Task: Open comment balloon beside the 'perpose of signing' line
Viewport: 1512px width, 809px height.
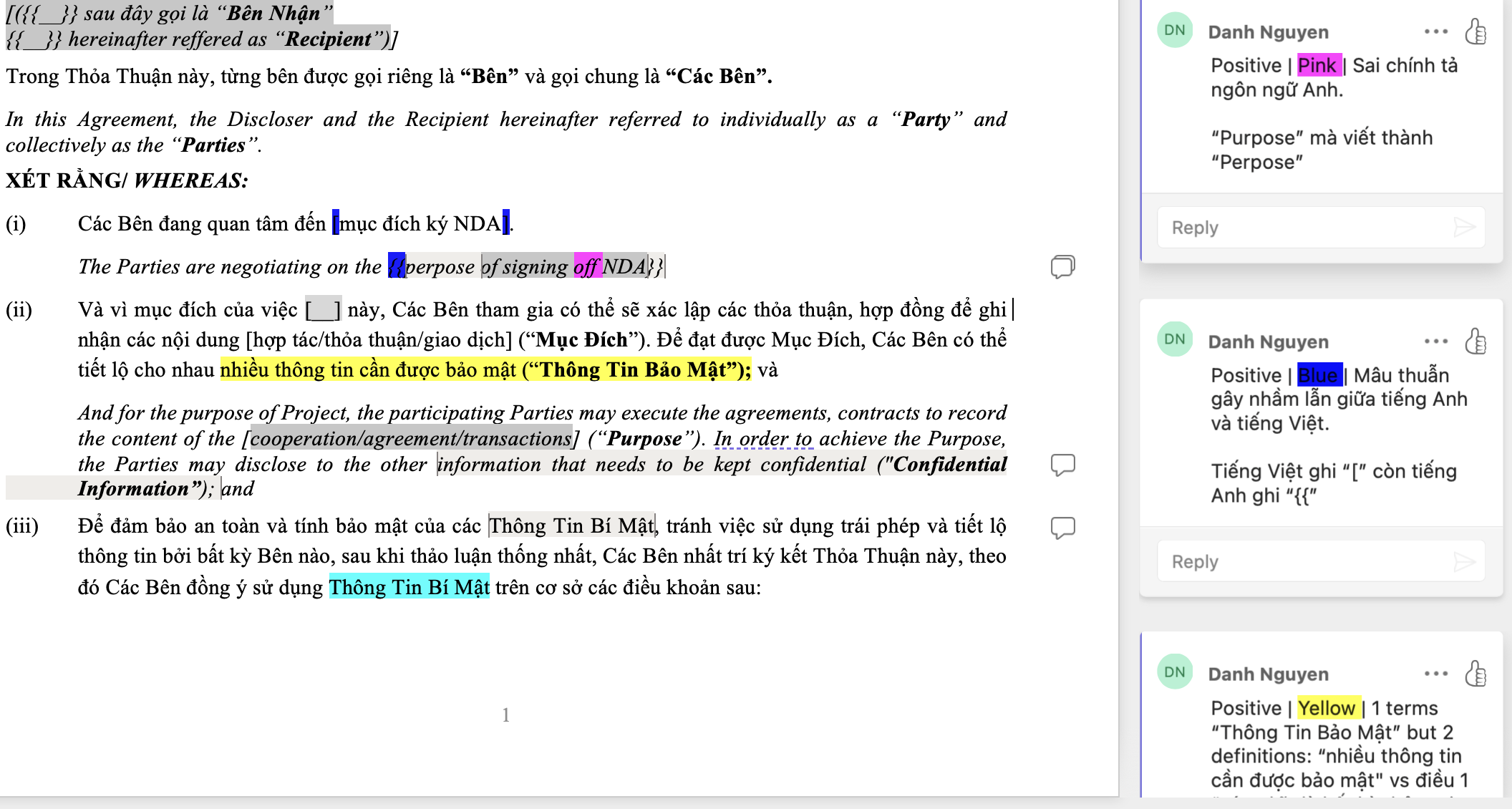Action: click(x=1062, y=266)
